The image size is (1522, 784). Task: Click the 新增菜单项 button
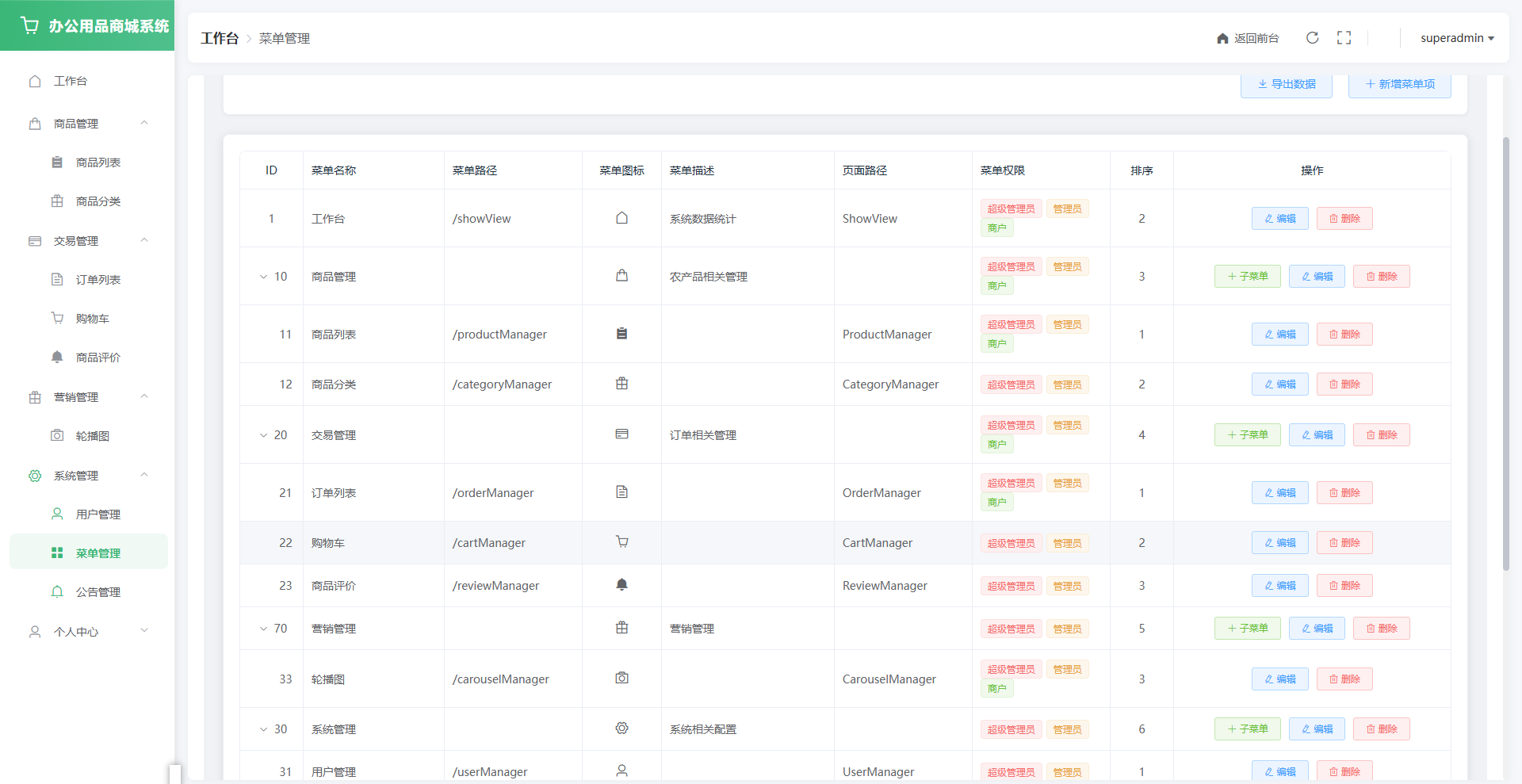pyautogui.click(x=1399, y=84)
